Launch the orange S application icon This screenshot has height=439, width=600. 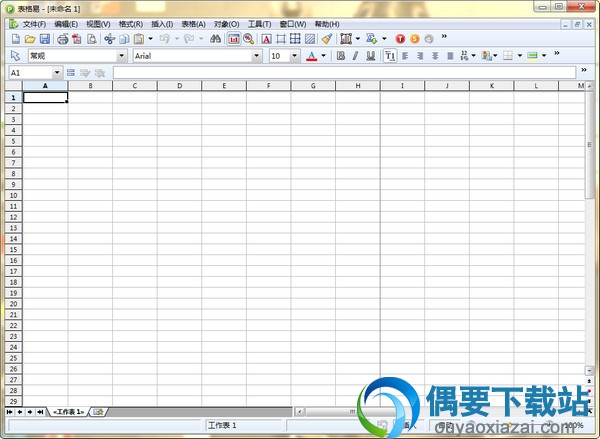coord(415,39)
